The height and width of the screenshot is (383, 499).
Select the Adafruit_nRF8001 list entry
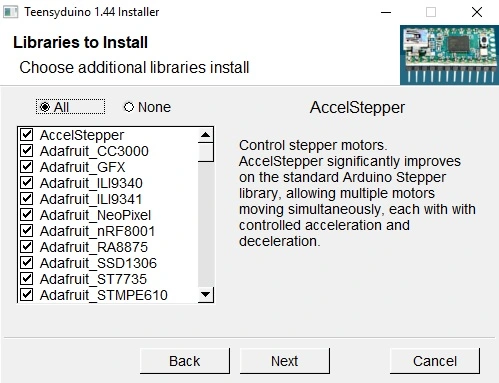(97, 231)
